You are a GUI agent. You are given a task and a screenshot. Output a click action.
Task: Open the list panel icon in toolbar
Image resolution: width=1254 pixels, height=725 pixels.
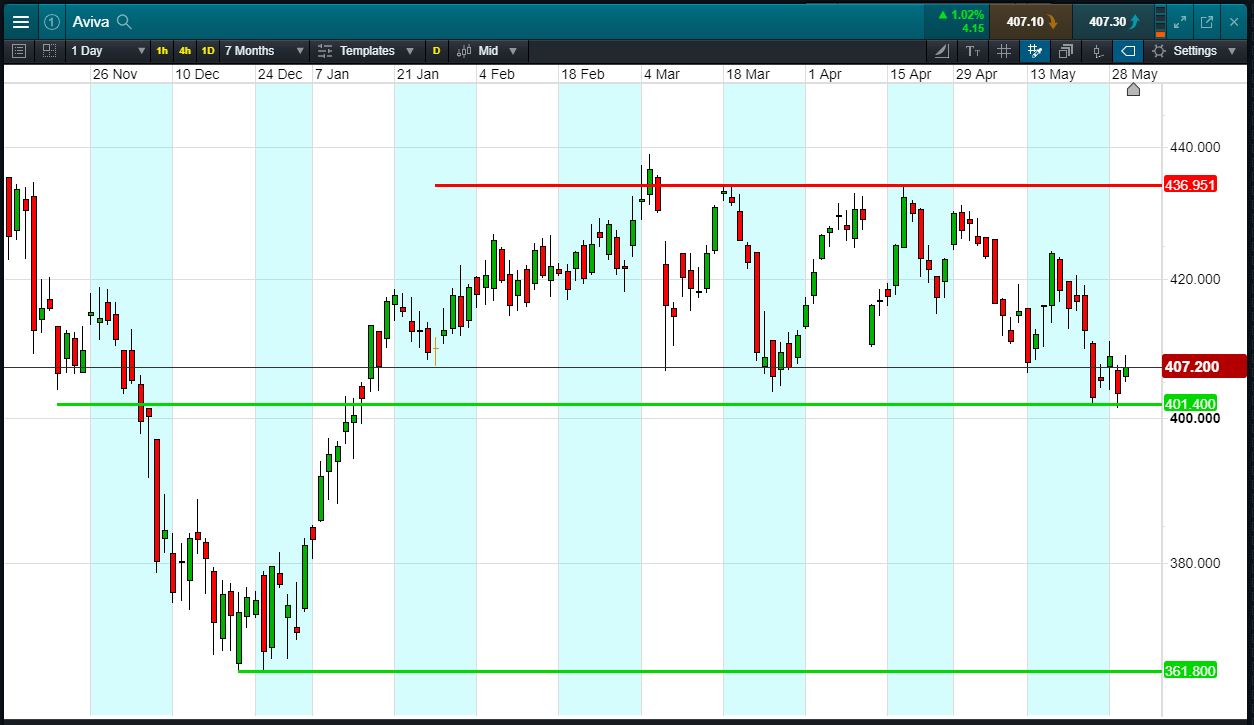19,50
